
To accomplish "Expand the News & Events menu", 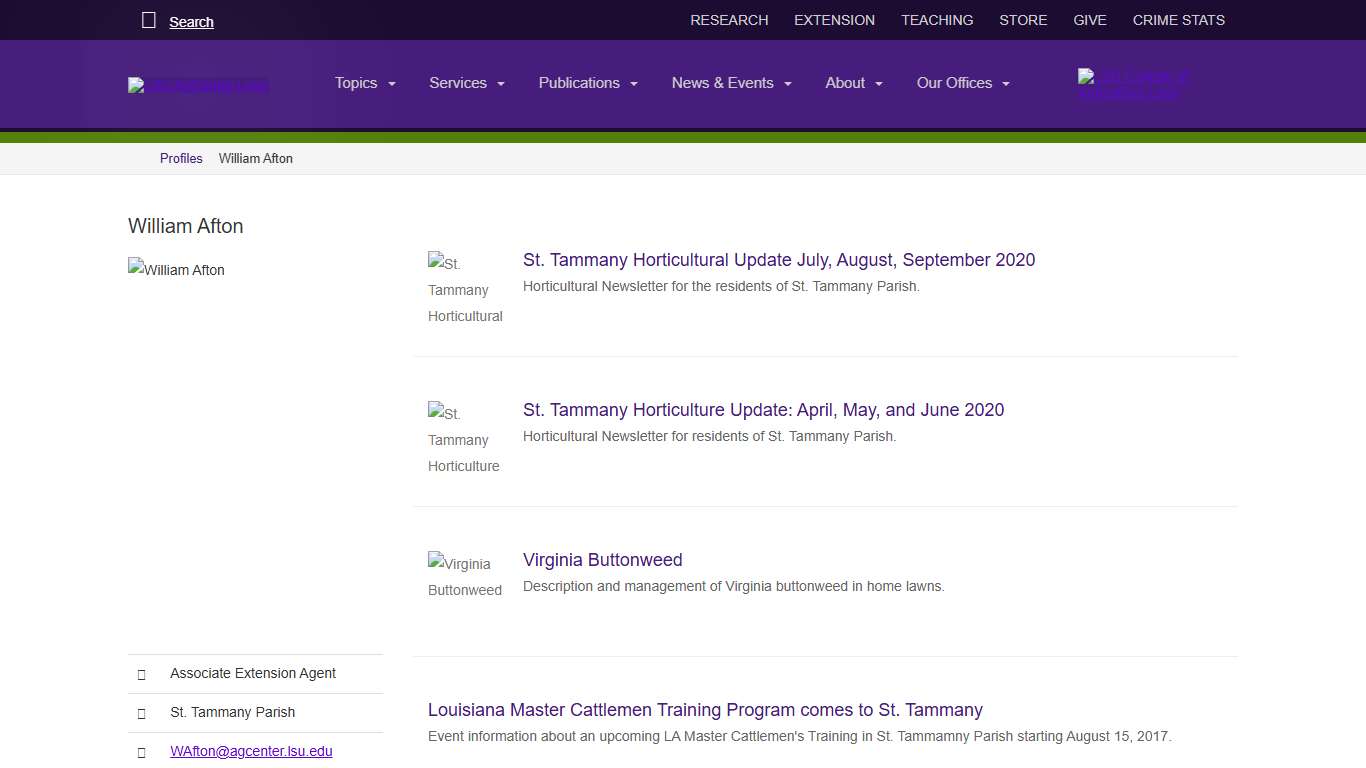I will pyautogui.click(x=731, y=83).
